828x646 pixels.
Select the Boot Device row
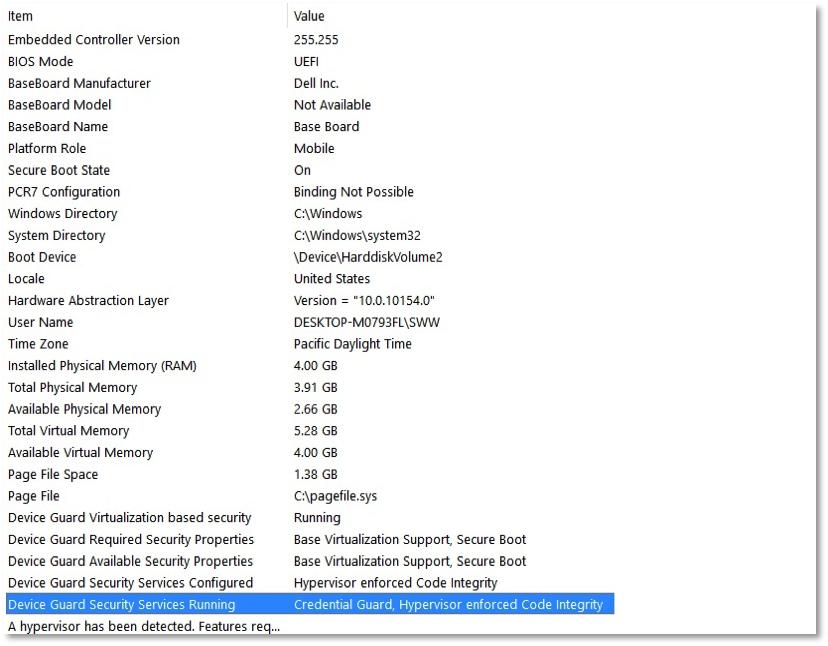[x=42, y=257]
